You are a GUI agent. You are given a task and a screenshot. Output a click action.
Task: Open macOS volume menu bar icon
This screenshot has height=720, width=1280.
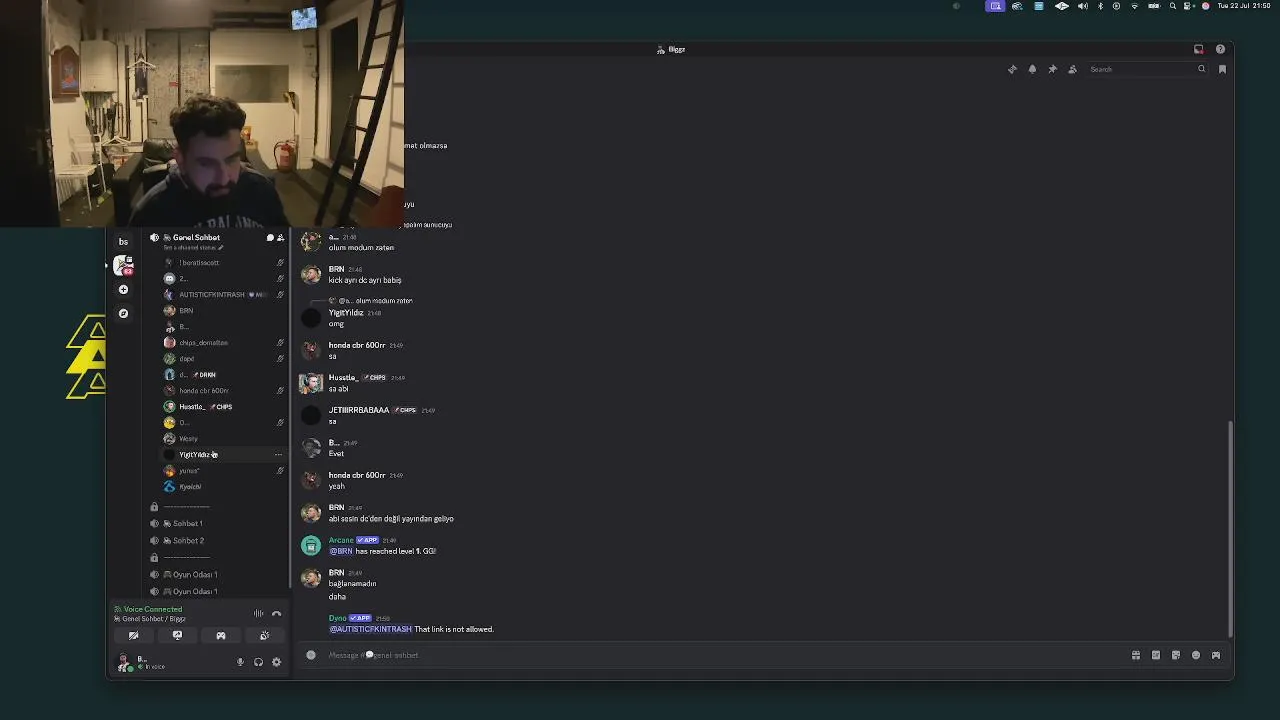1082,6
